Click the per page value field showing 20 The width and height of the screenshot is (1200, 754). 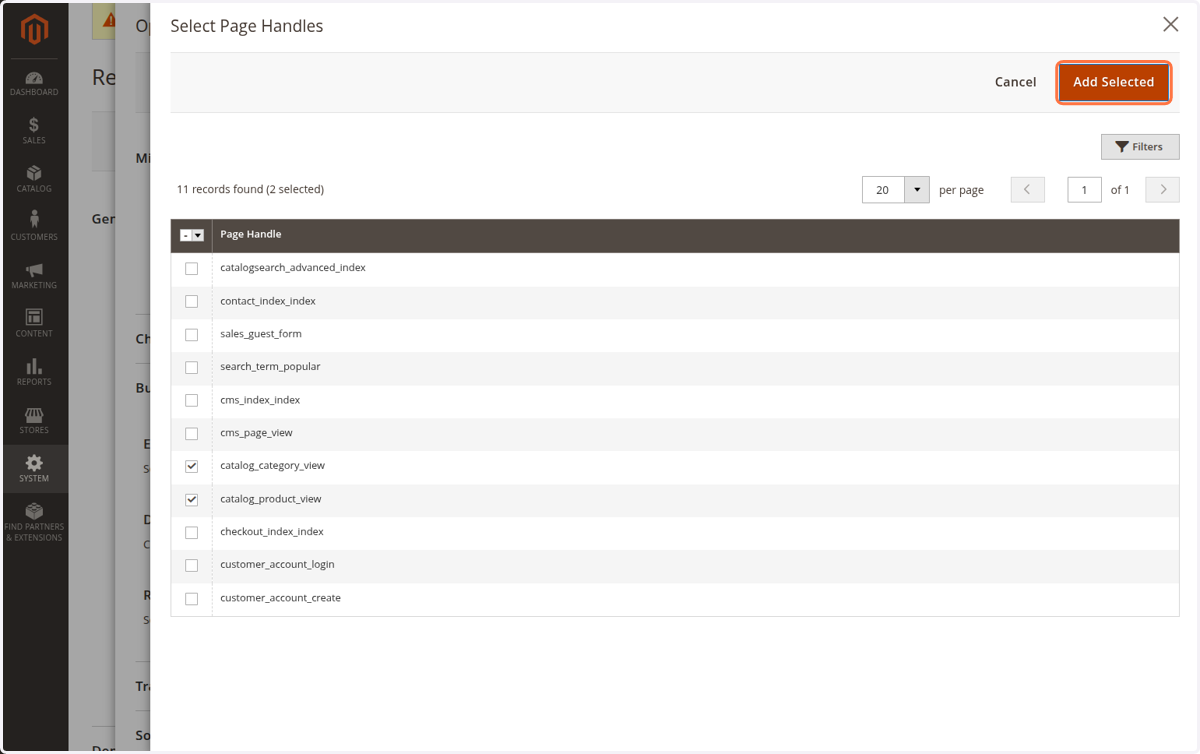pos(883,189)
